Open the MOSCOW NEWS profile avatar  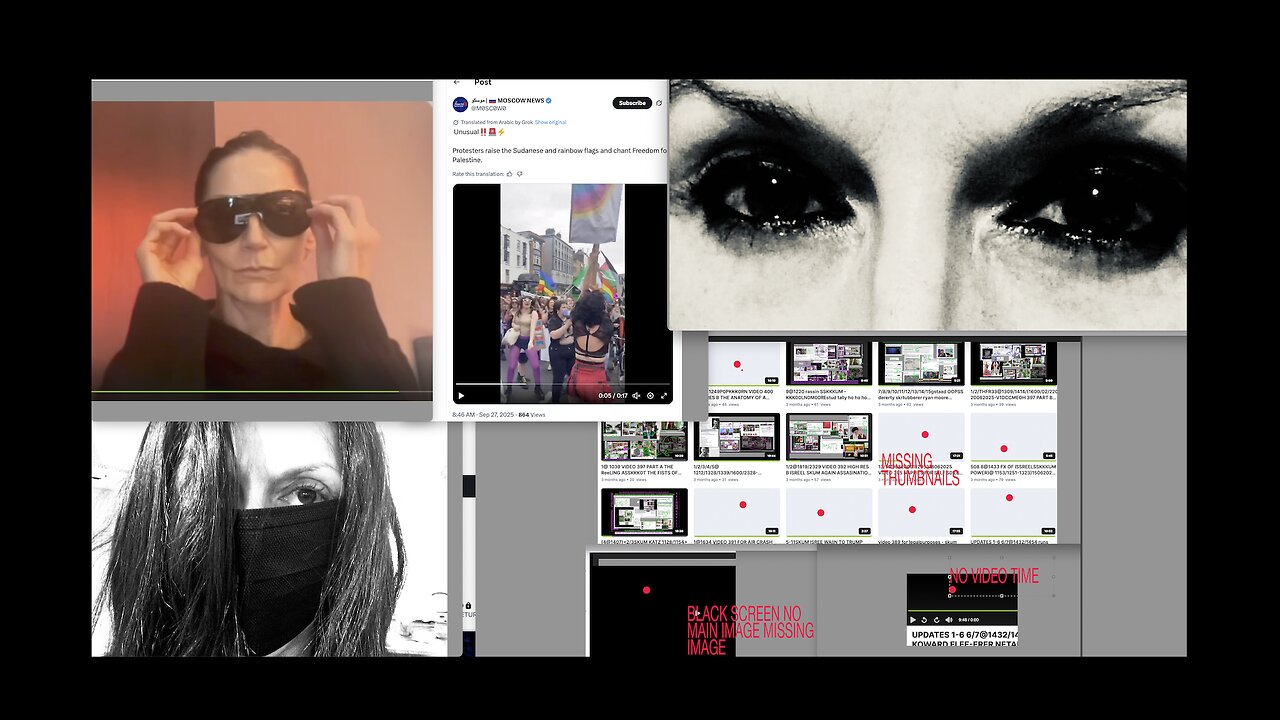click(460, 104)
